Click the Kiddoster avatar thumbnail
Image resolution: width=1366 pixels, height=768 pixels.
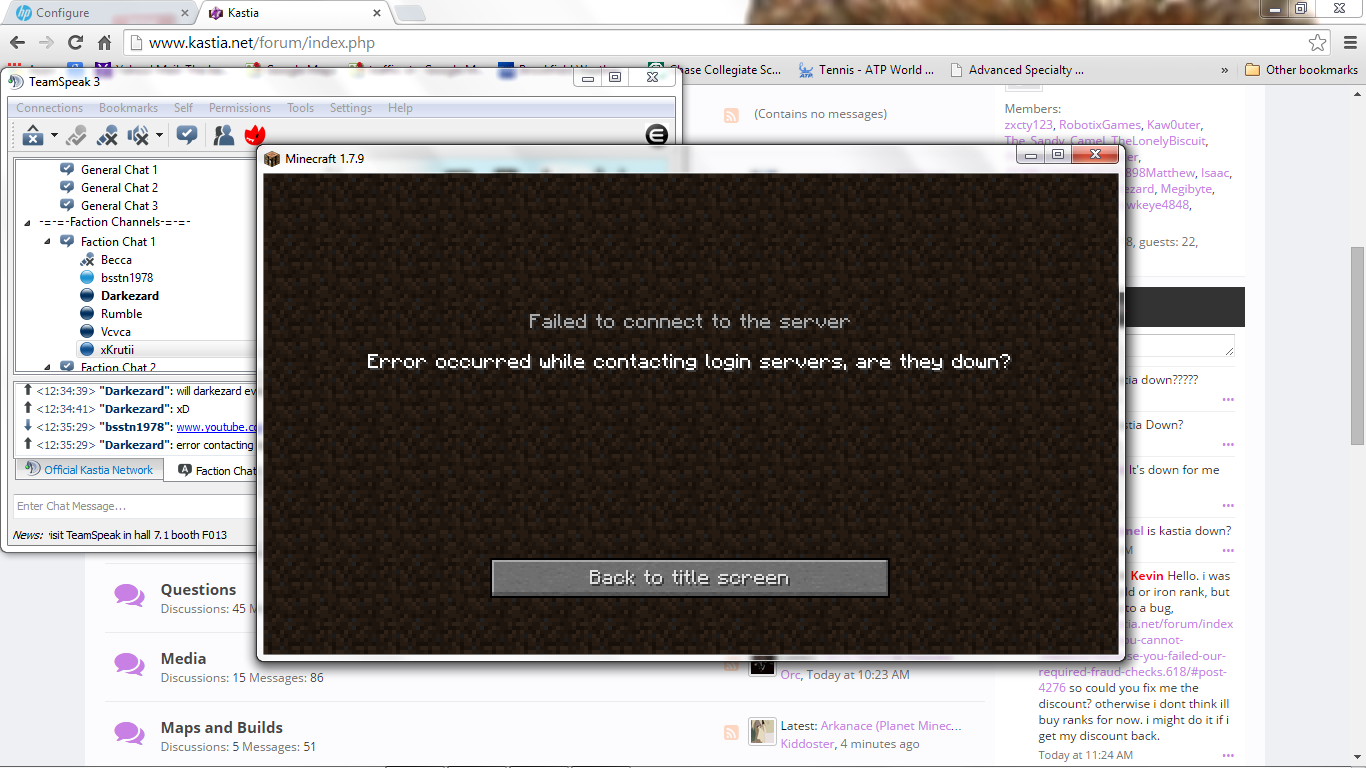(763, 732)
